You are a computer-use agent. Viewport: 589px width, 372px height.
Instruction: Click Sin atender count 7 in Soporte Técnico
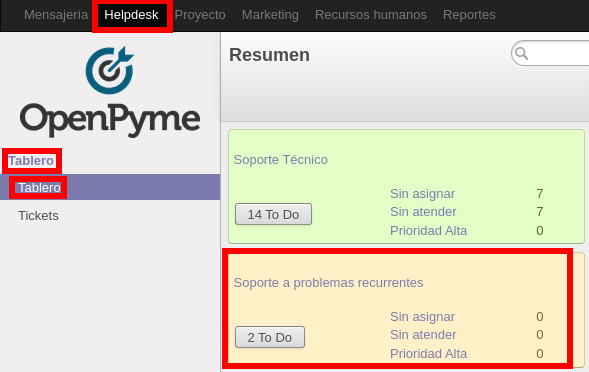pos(540,212)
